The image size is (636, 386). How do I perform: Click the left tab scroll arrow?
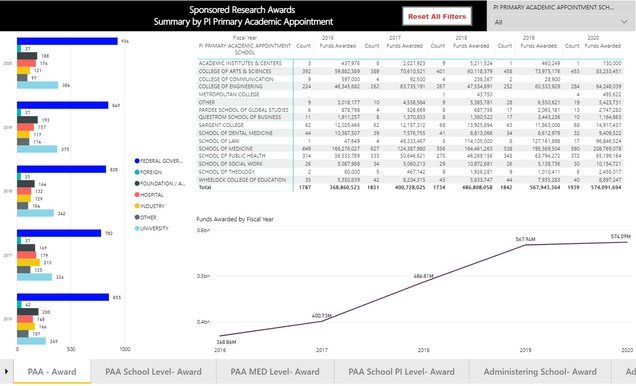point(6,371)
